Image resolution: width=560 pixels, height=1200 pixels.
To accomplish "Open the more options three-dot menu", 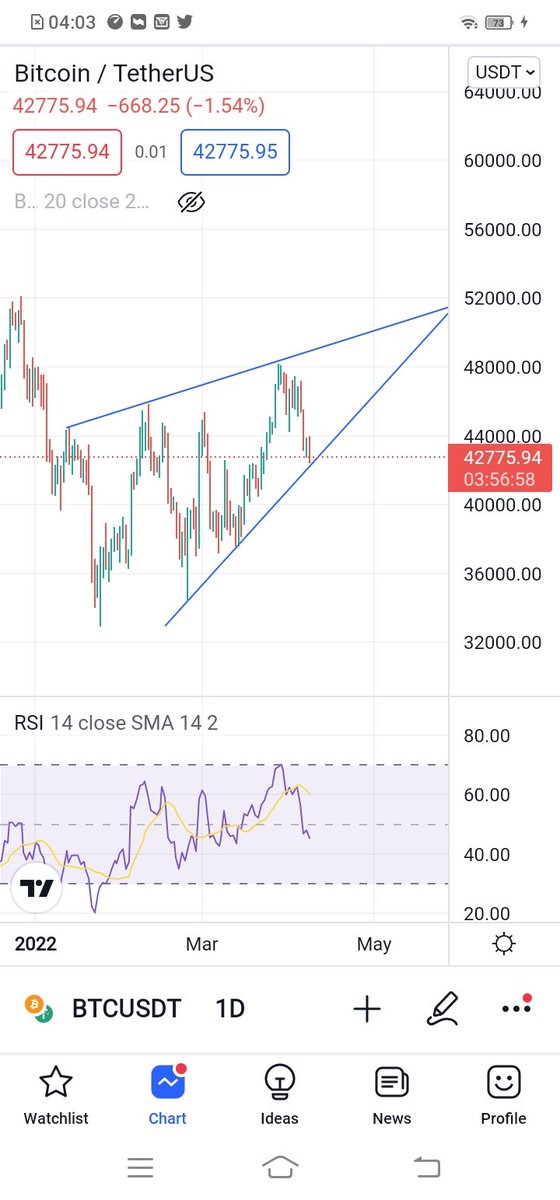I will [x=516, y=1007].
